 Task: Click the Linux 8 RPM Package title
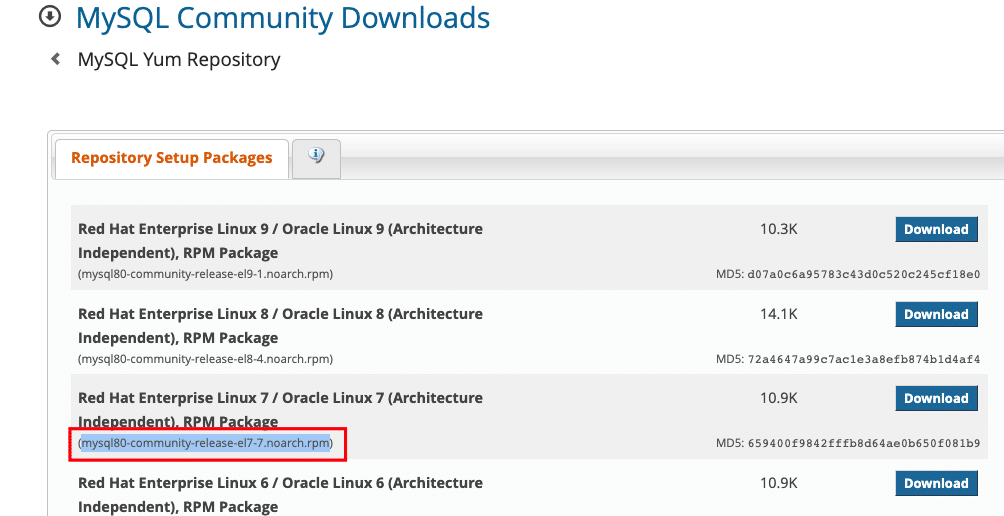coord(280,326)
